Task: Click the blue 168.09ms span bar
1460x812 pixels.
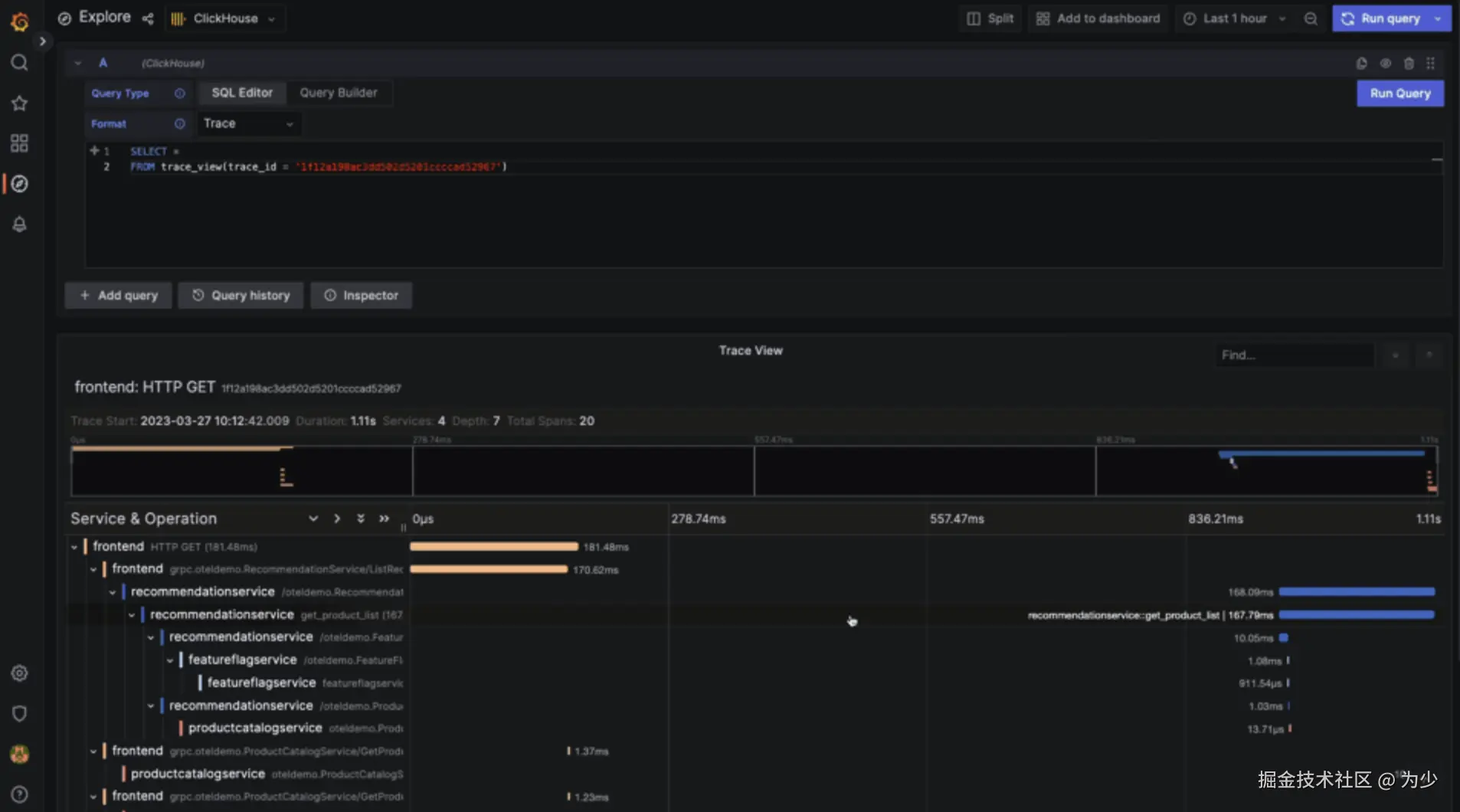Action: coord(1357,592)
